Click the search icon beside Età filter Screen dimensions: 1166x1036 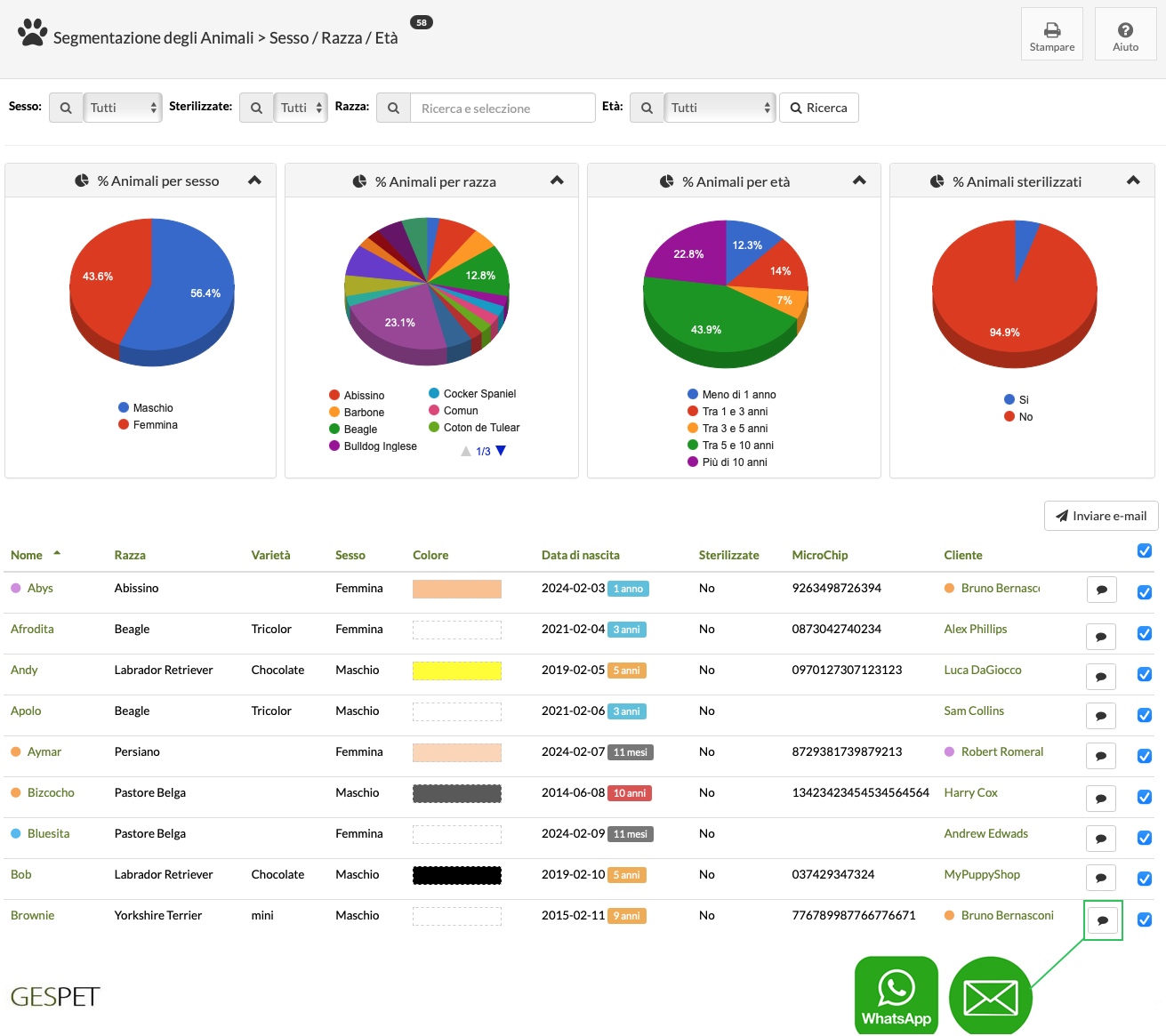click(x=647, y=108)
